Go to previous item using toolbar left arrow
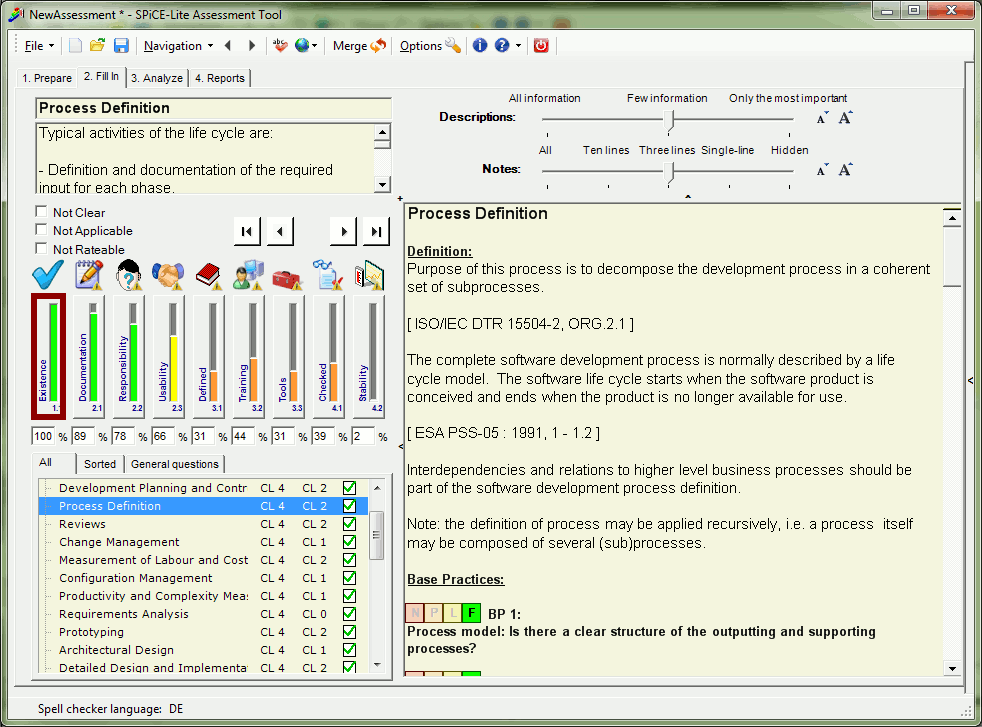The image size is (982, 727). pos(228,46)
